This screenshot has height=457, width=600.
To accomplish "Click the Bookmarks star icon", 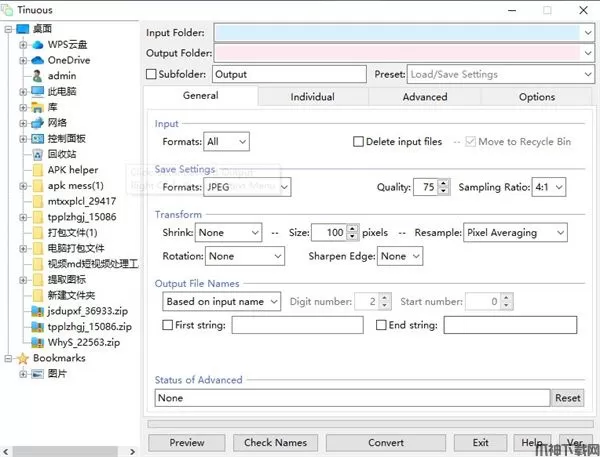I will tap(23, 358).
